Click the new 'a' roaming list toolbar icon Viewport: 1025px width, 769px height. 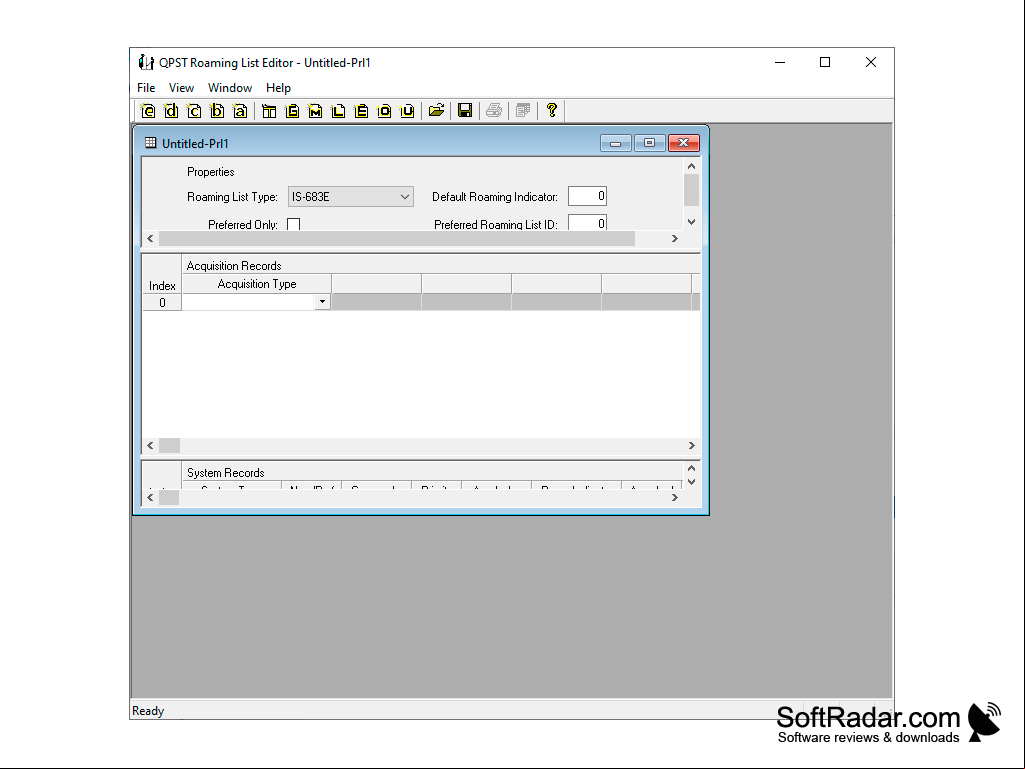click(x=240, y=111)
